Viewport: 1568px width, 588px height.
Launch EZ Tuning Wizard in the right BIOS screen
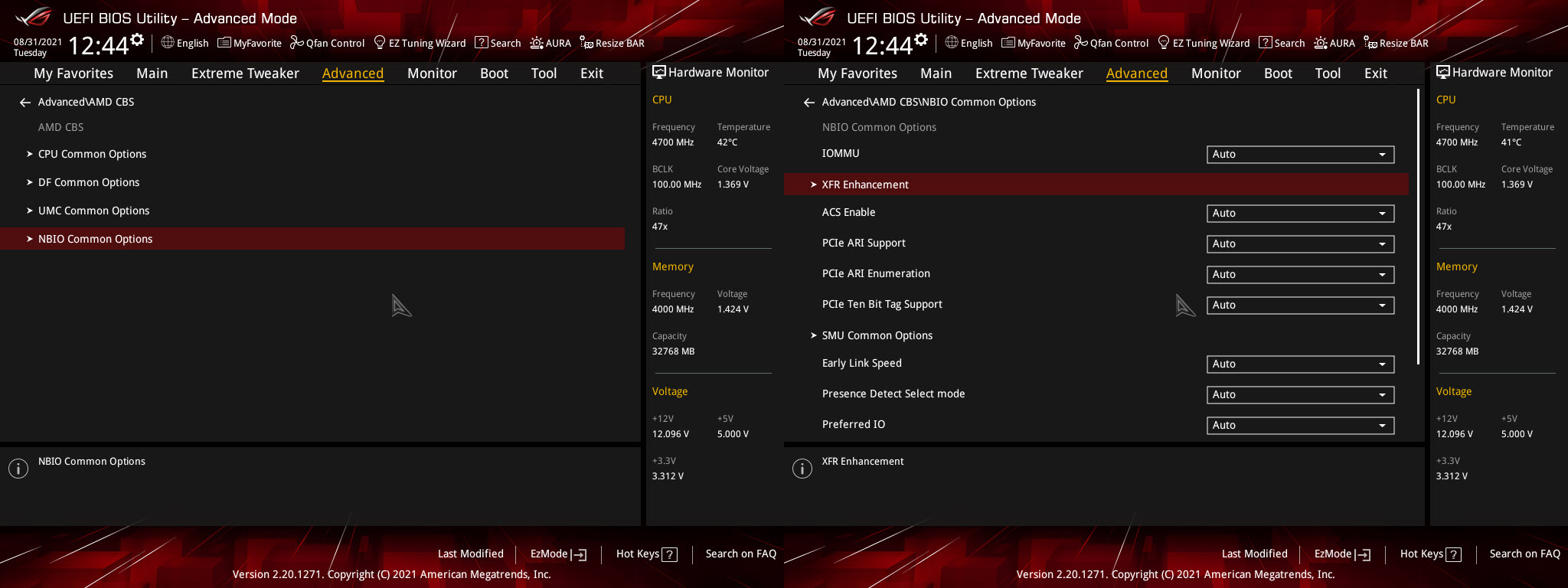1203,43
